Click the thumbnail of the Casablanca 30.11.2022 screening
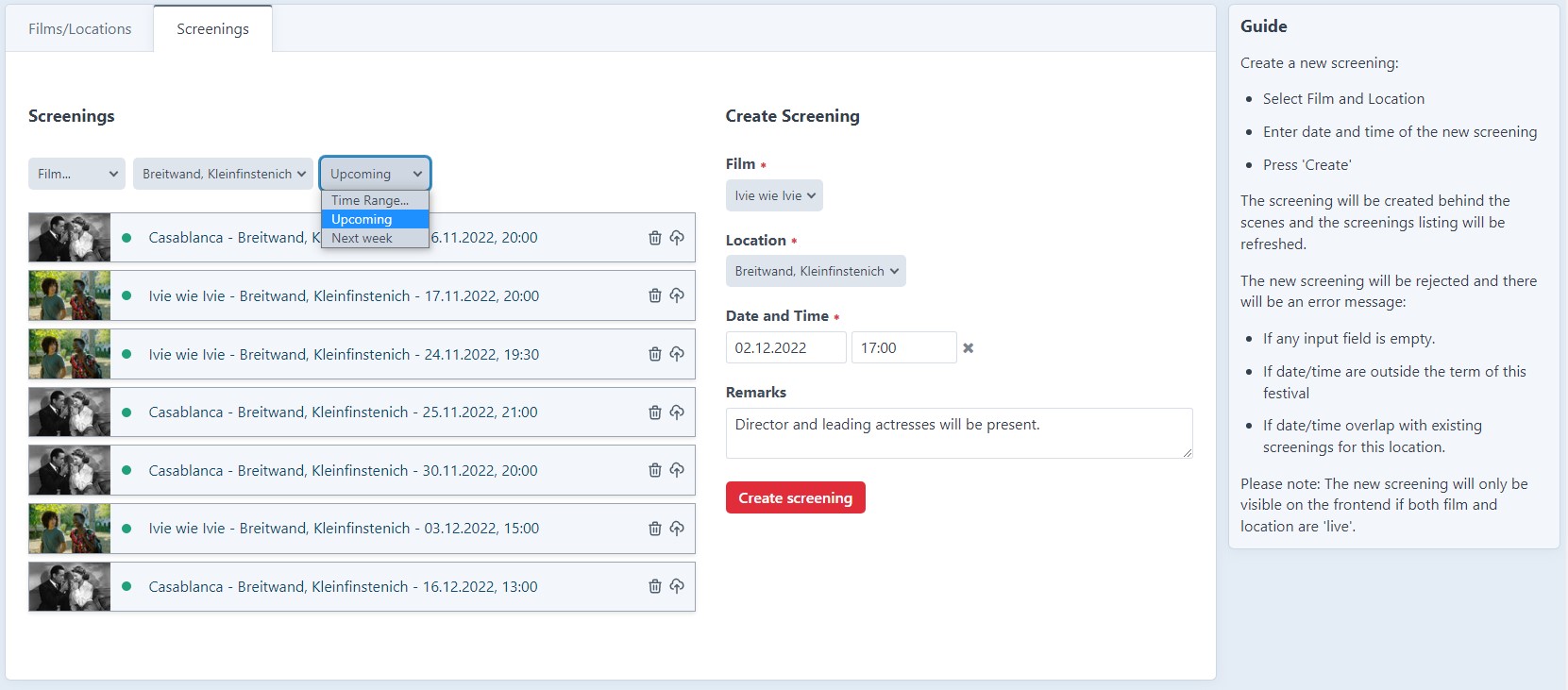The image size is (1568, 690). tap(70, 470)
